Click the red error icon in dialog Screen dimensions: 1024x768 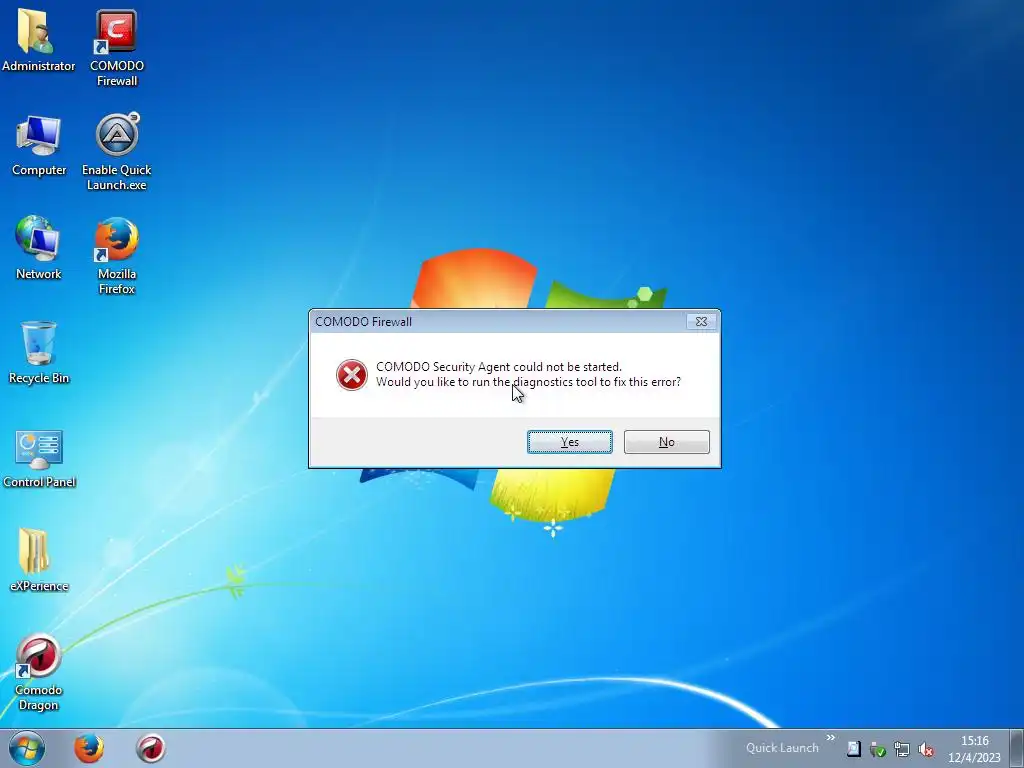(x=351, y=375)
